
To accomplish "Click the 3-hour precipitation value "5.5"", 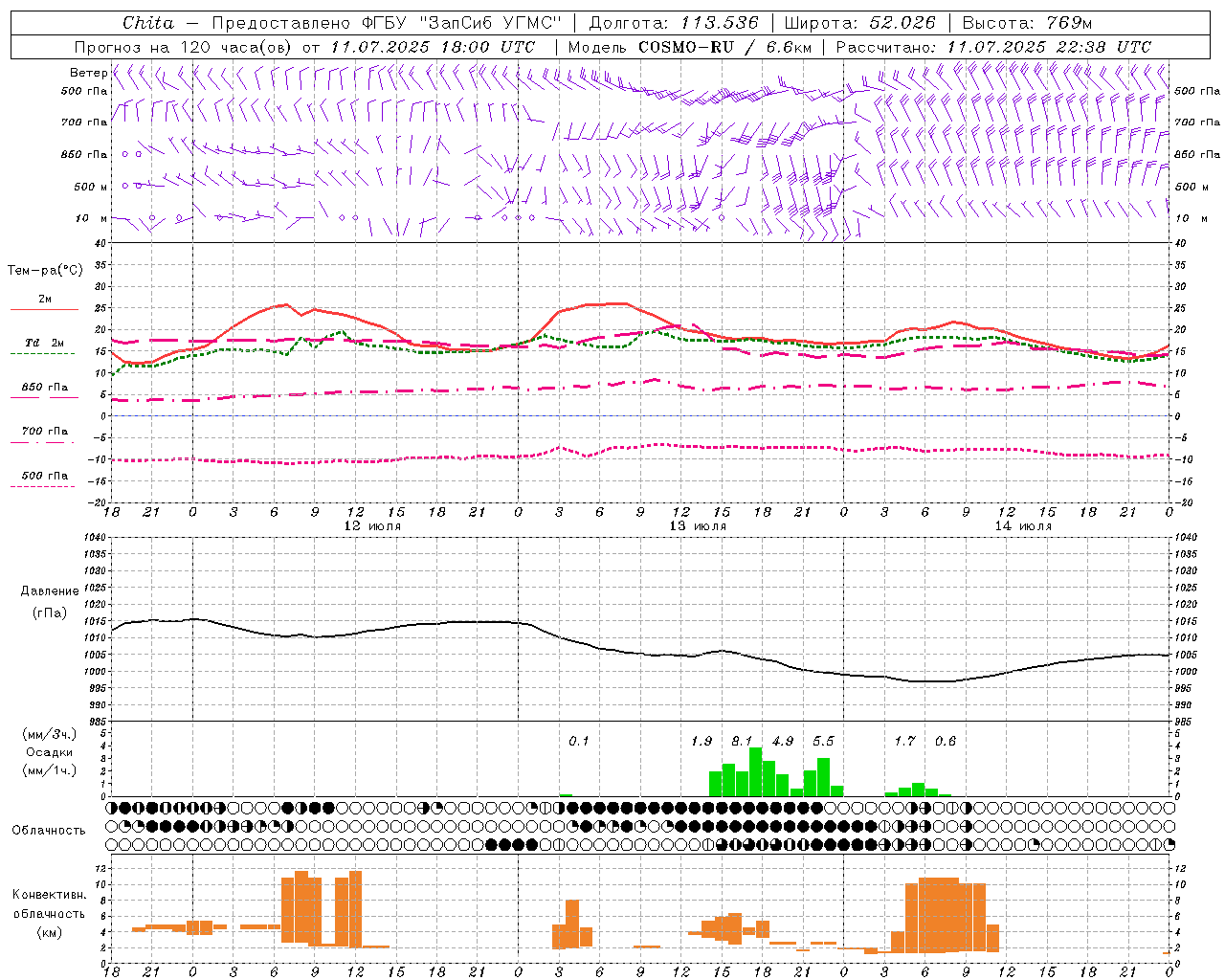I will [823, 742].
